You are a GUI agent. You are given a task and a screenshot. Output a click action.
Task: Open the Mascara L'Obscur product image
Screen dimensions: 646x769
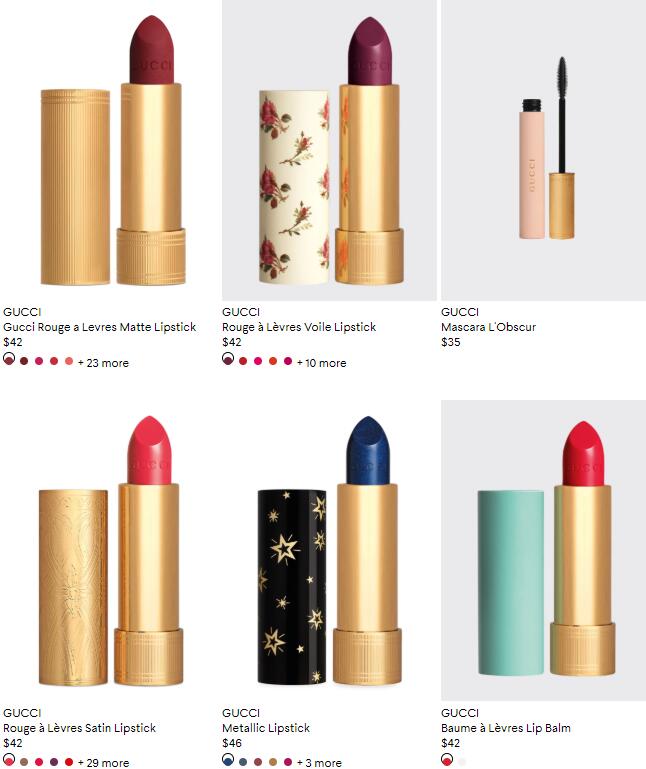pos(543,150)
